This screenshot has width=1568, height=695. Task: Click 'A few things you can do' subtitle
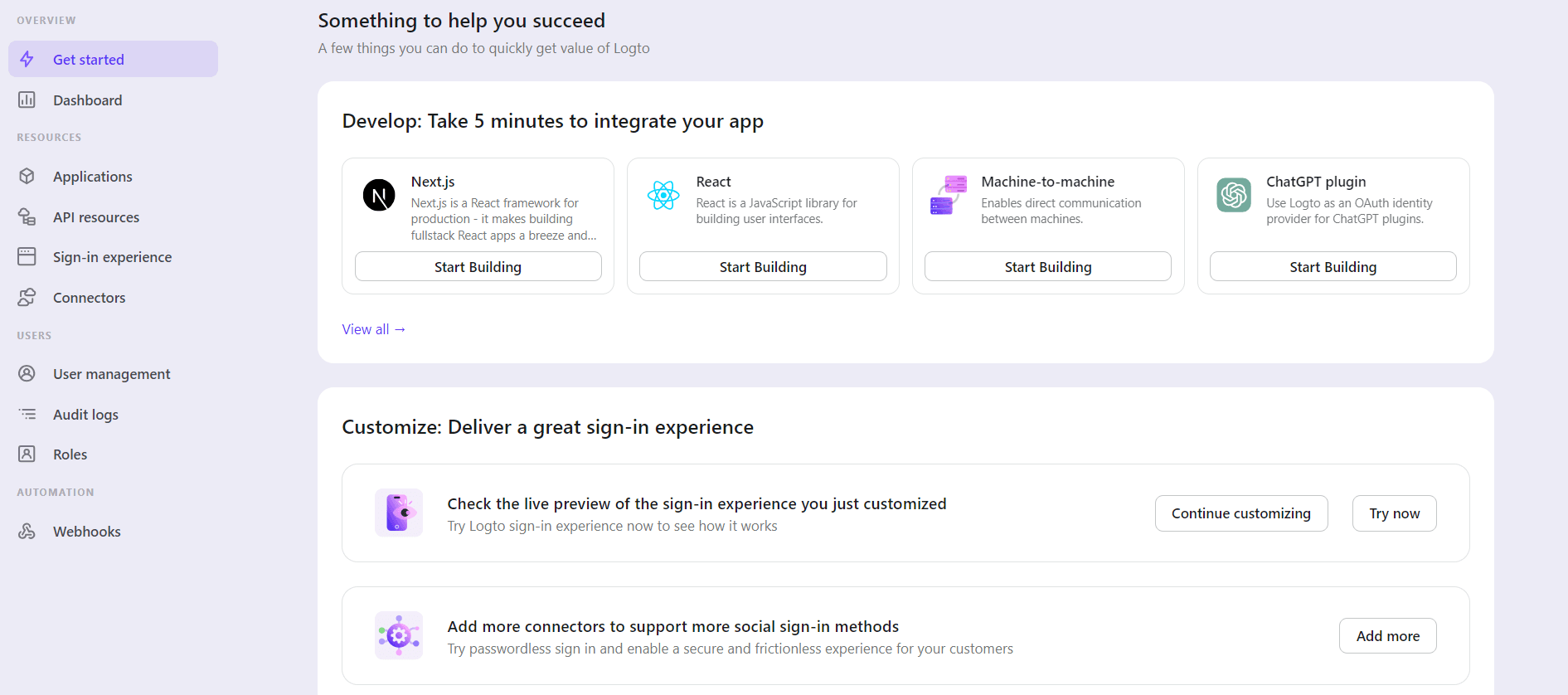483,48
